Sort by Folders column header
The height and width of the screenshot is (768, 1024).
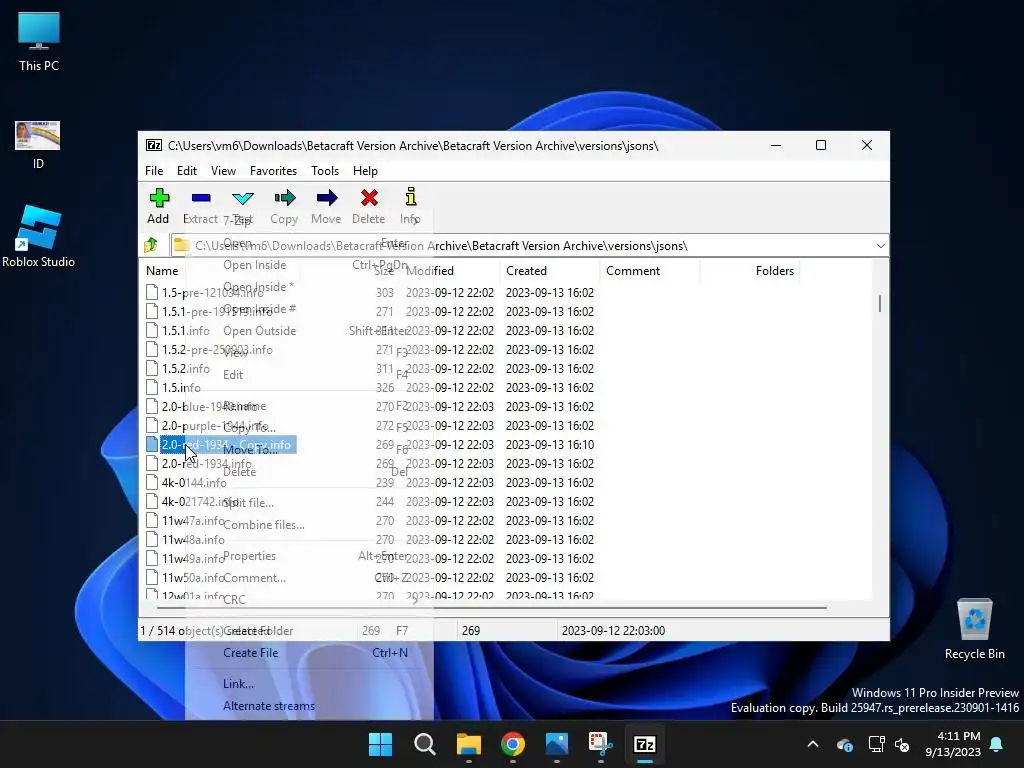point(775,270)
